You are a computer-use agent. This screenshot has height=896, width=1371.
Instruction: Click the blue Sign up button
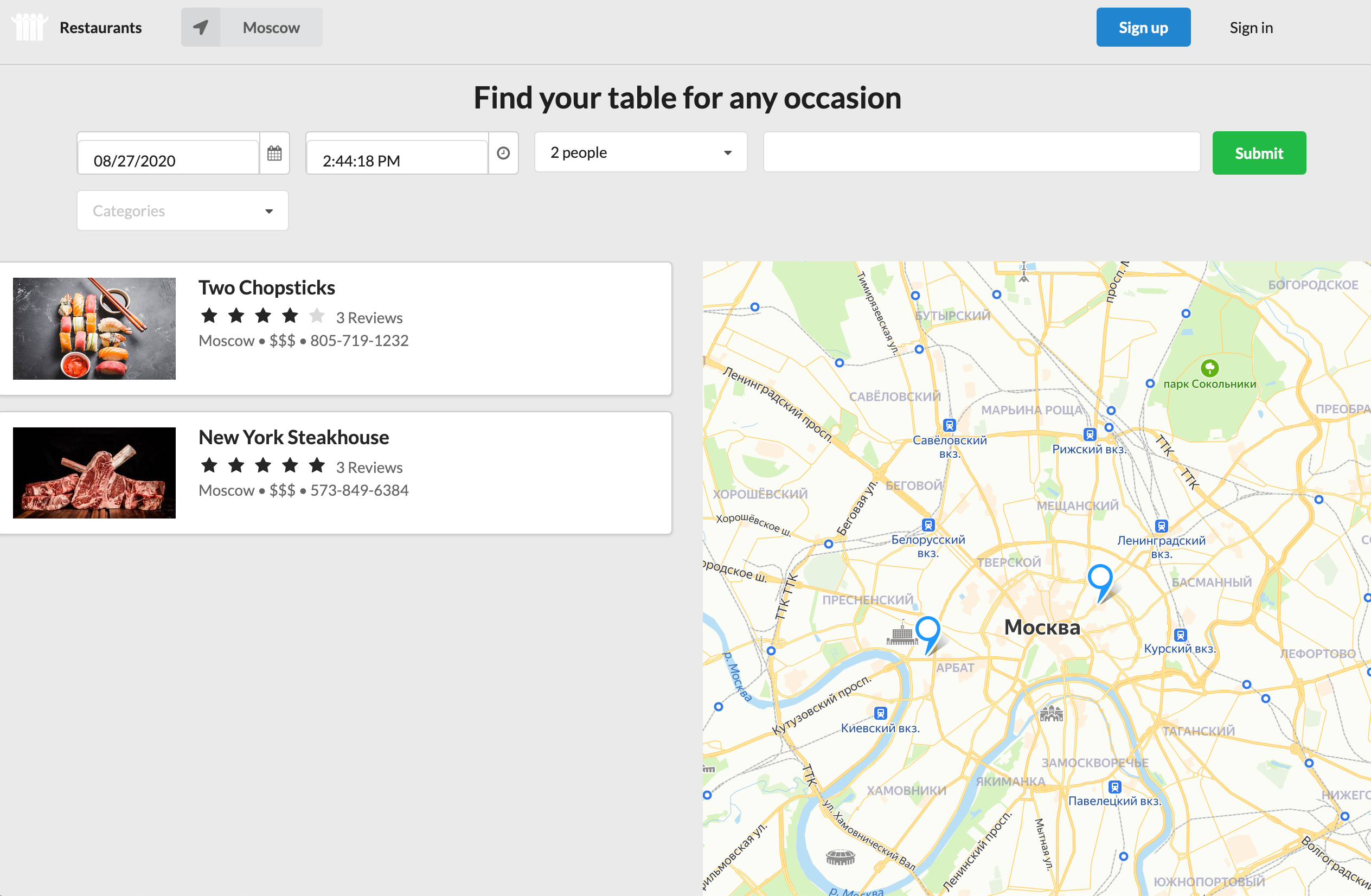pyautogui.click(x=1143, y=27)
